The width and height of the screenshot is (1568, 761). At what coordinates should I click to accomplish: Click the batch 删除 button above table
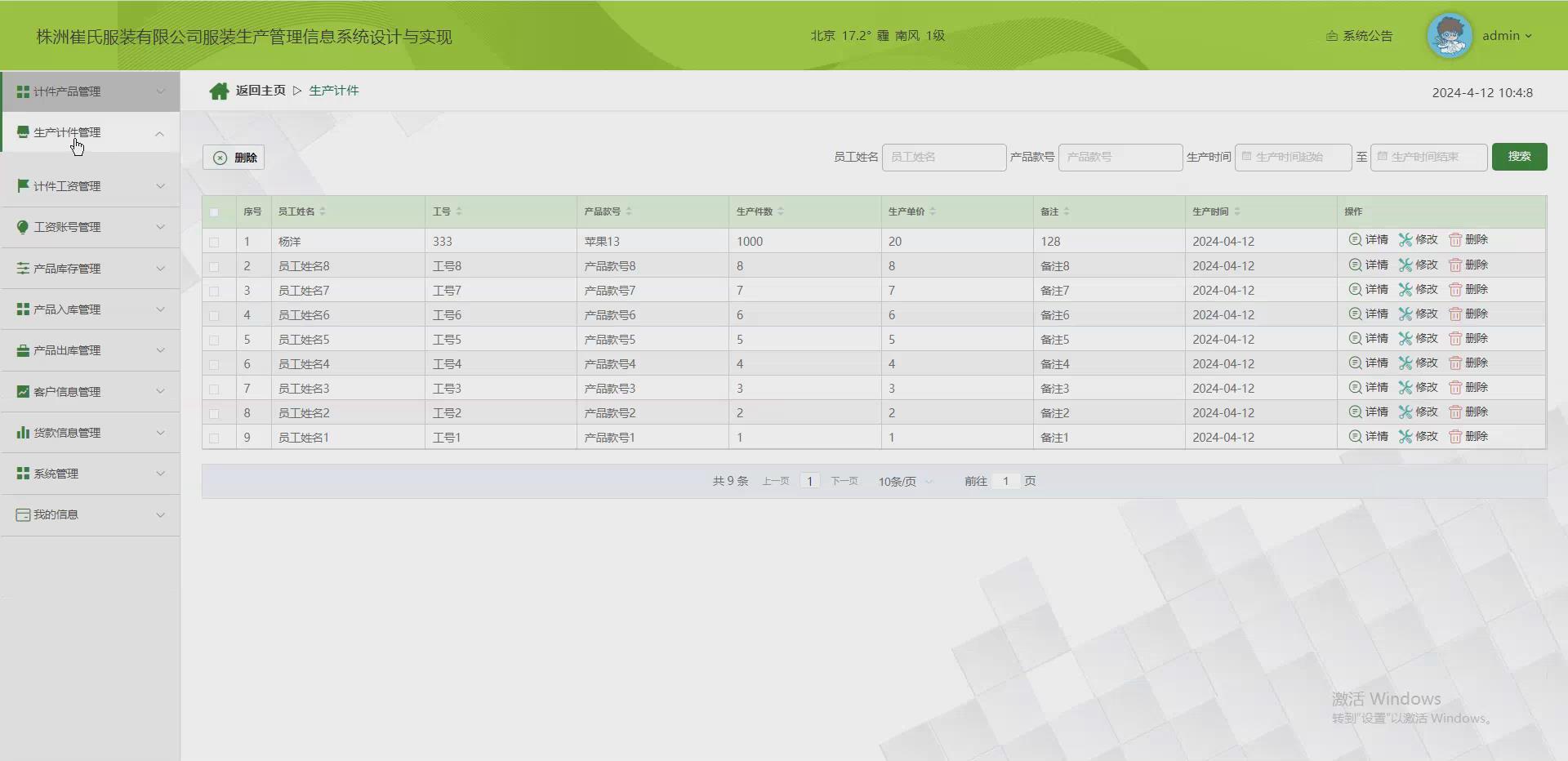click(x=234, y=158)
